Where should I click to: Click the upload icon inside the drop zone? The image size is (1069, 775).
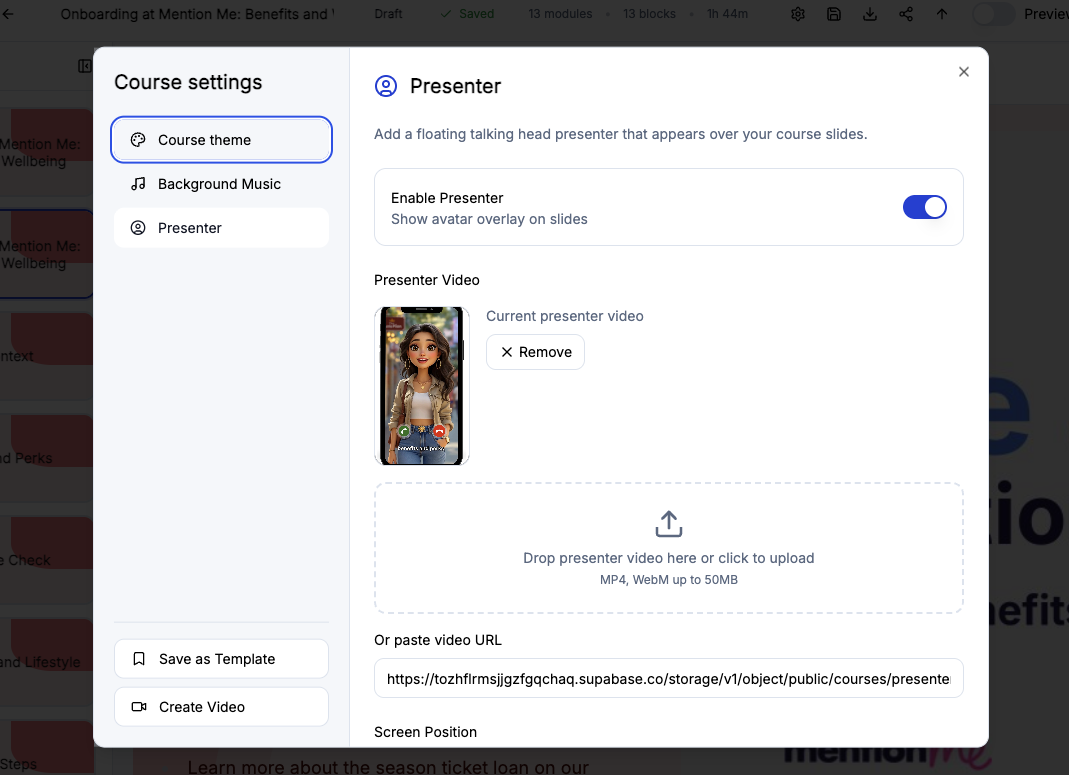coord(668,523)
